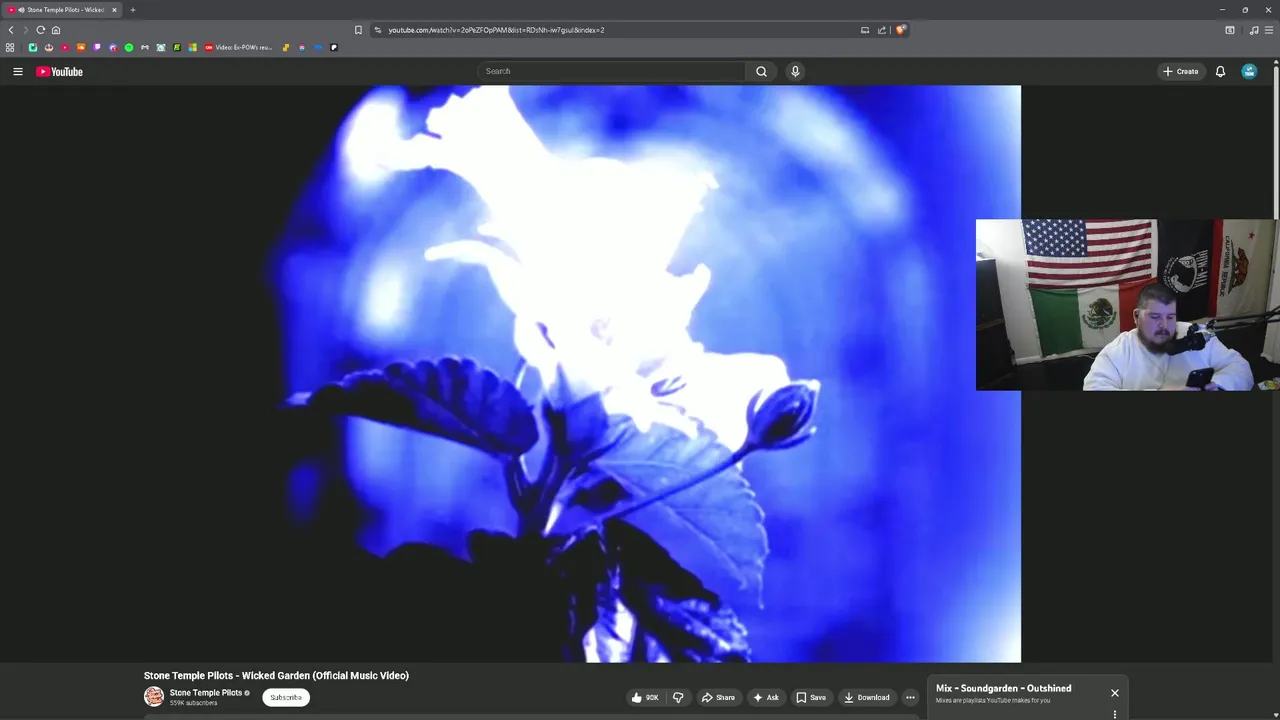Open the Spotify bookmark
The width and height of the screenshot is (1280, 720).
[129, 47]
